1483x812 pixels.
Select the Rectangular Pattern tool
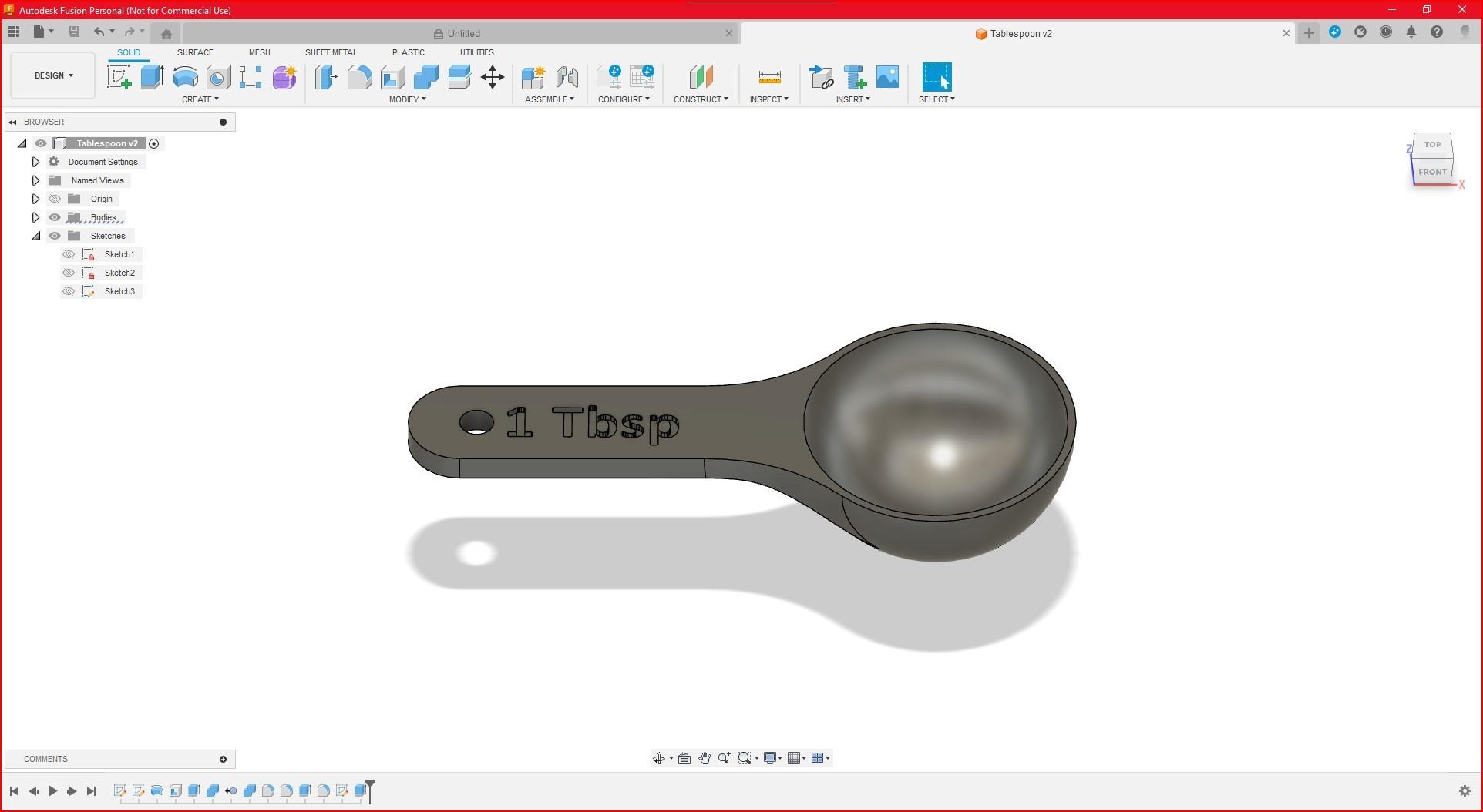click(251, 77)
